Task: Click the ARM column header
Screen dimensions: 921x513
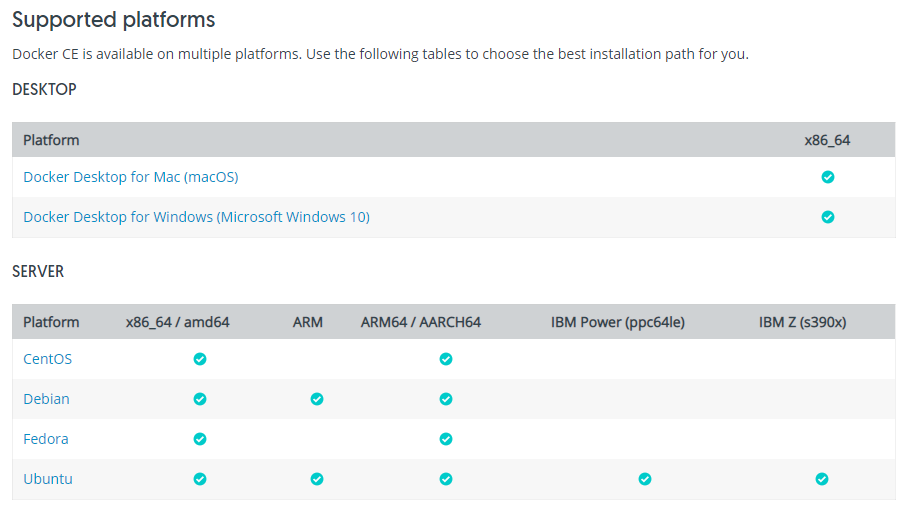Action: (x=308, y=322)
